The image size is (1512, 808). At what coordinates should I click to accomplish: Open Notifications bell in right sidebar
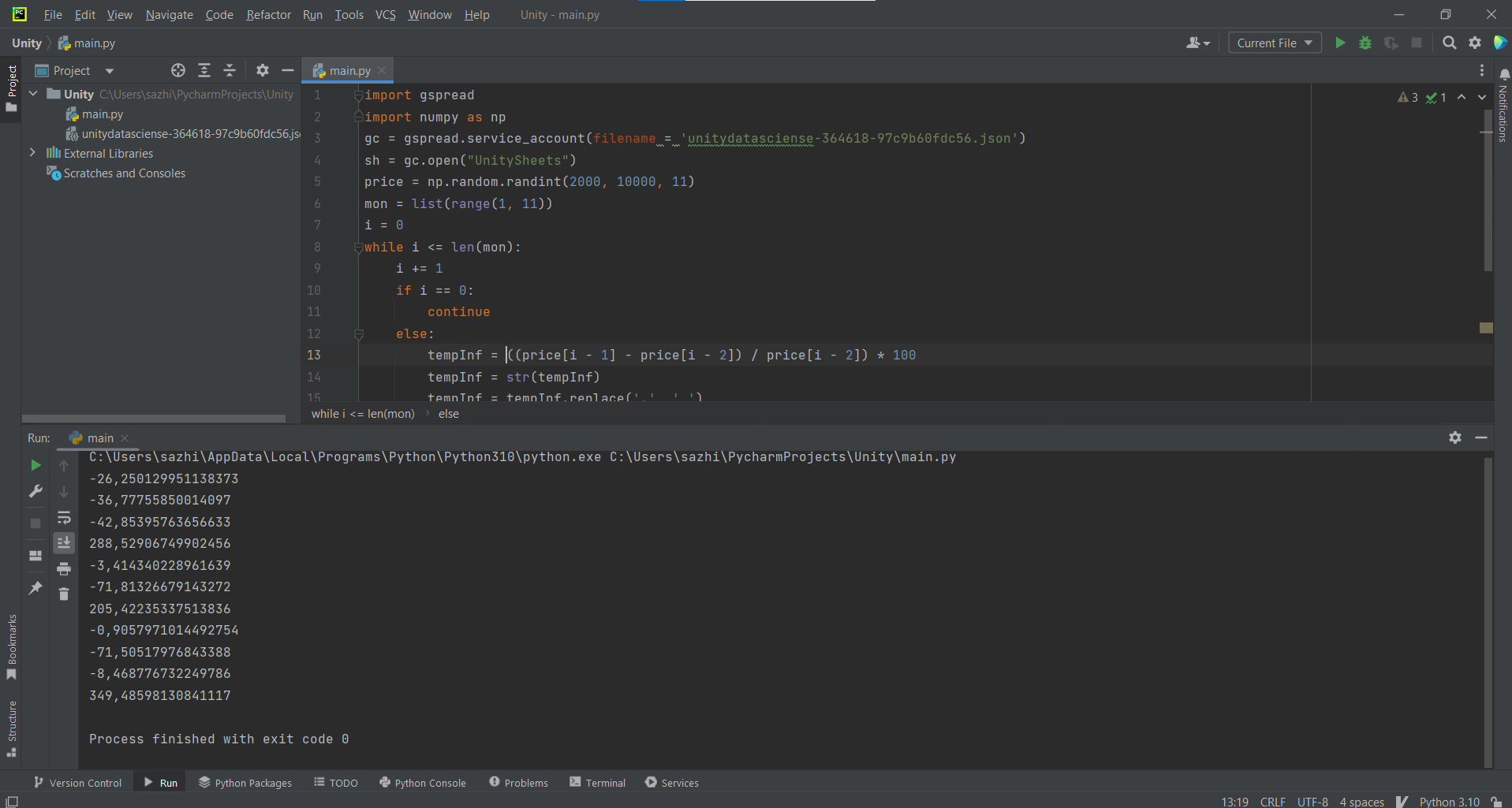click(x=1503, y=74)
